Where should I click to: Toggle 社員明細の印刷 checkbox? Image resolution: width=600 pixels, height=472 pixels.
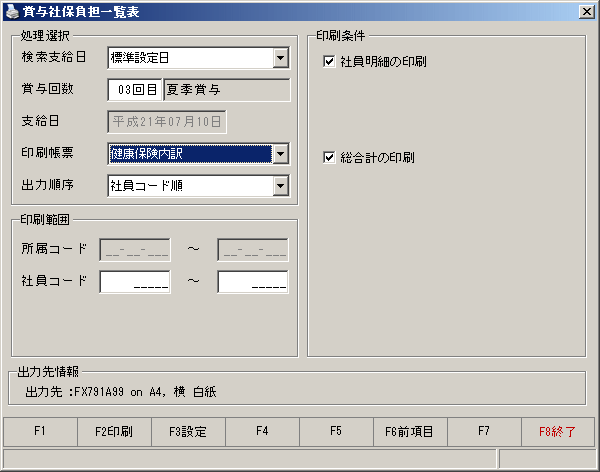pyautogui.click(x=329, y=61)
